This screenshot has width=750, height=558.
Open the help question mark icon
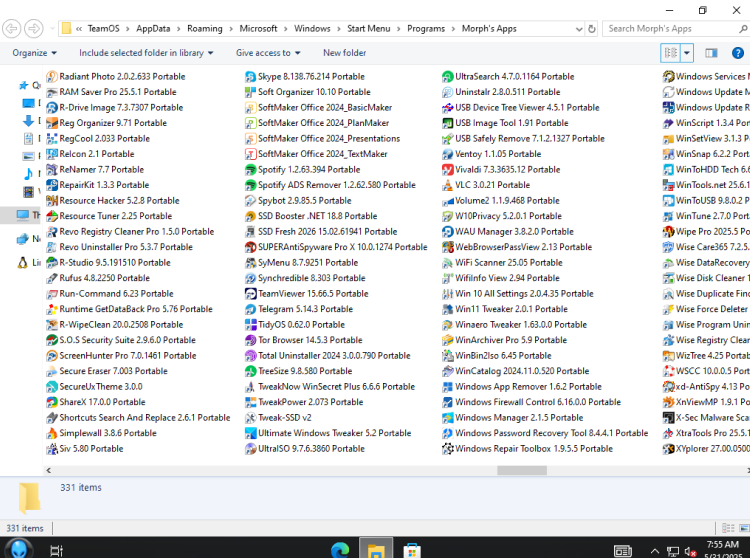pyautogui.click(x=738, y=53)
